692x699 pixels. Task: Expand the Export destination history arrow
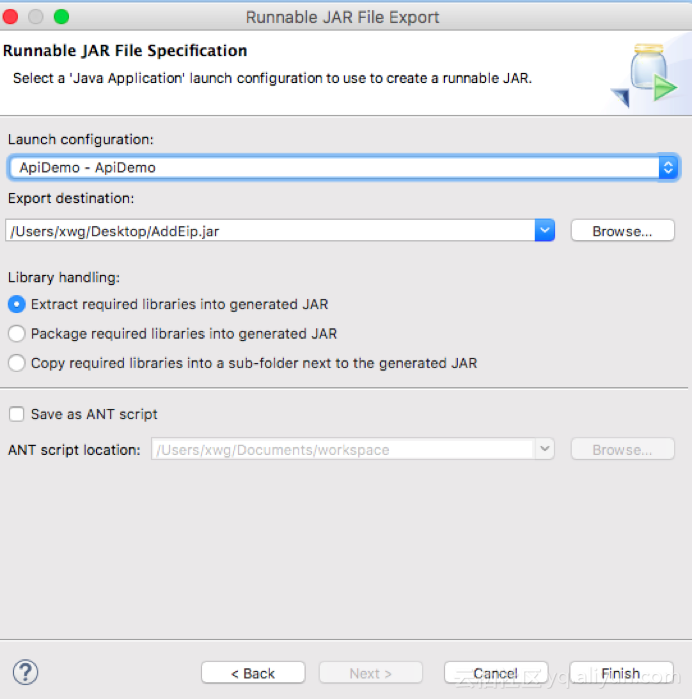[x=544, y=230]
